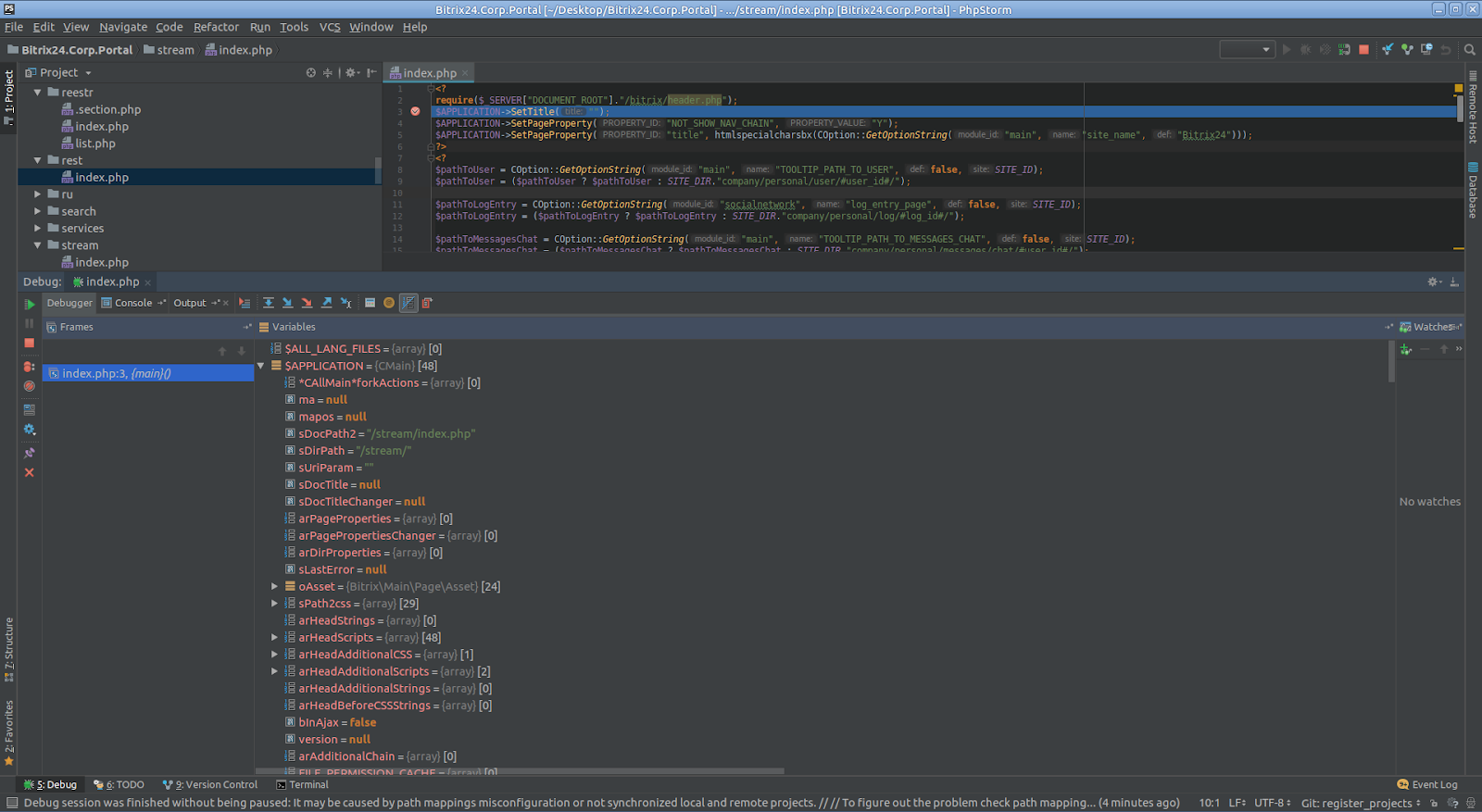Open debugger Settings gear in sidebar

pyautogui.click(x=30, y=430)
